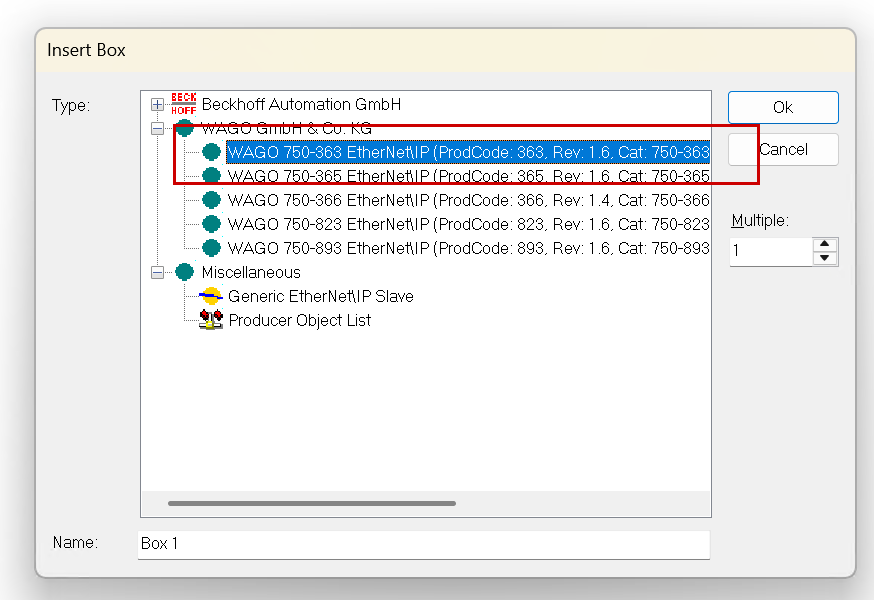Select the Producer Object List entry
The height and width of the screenshot is (600, 874).
(299, 320)
